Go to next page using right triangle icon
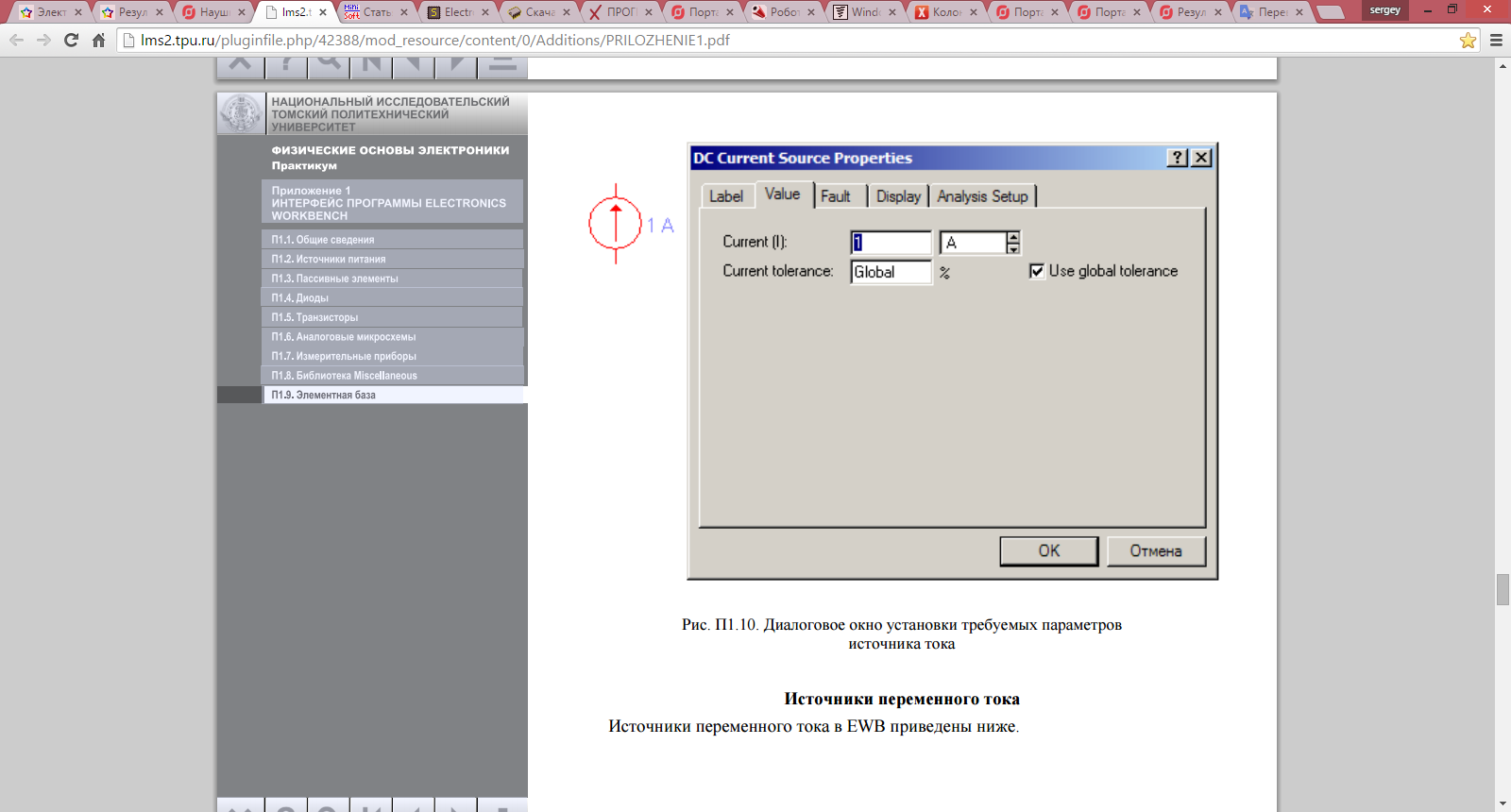The width and height of the screenshot is (1511, 812). (x=456, y=64)
